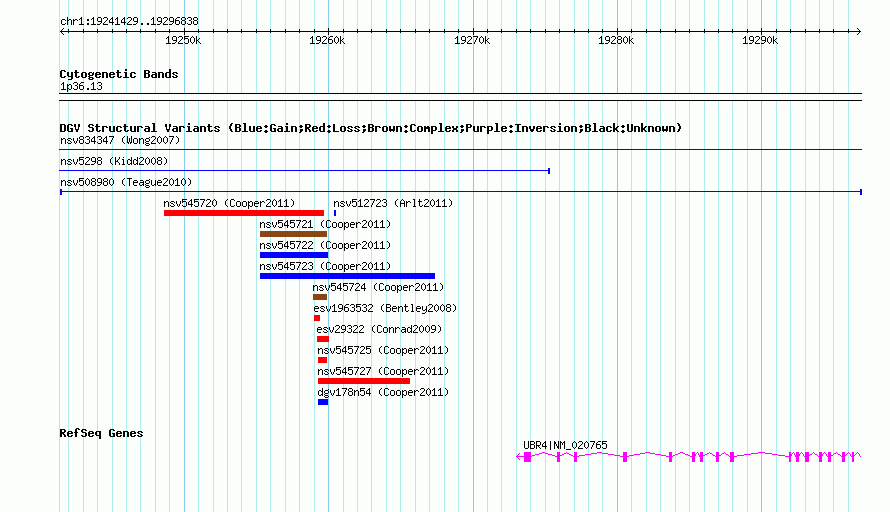890x512 pixels.
Task: Click the nsv512723 (Arlt2011) label
Action: [x=393, y=203]
